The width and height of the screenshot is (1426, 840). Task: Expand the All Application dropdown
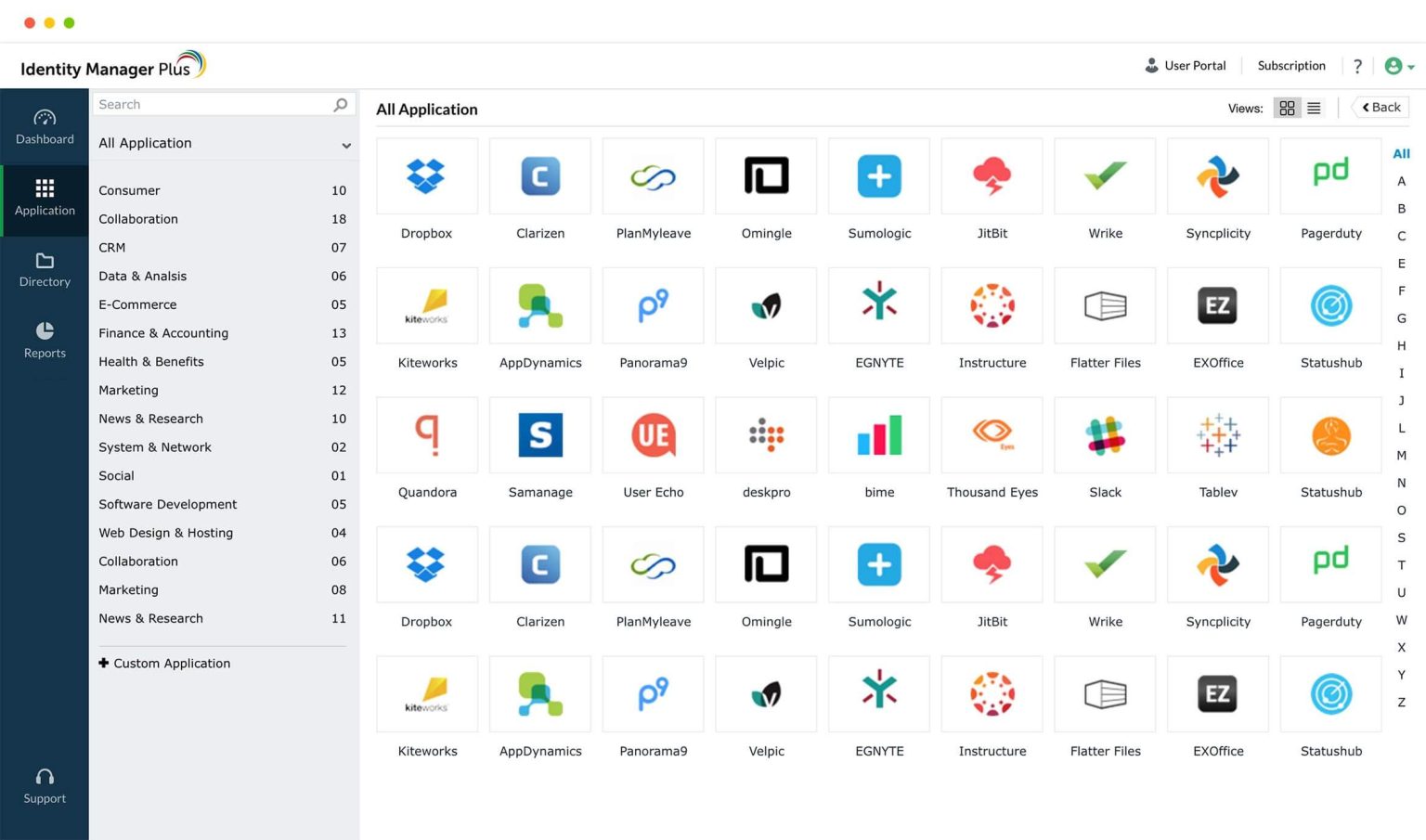pyautogui.click(x=345, y=145)
